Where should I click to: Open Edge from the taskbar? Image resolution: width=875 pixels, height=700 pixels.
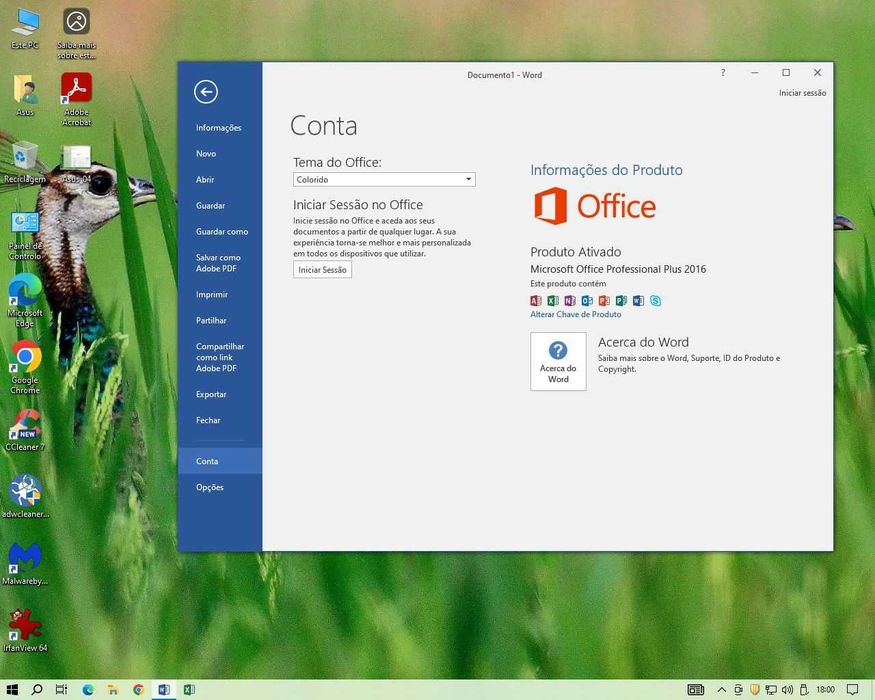point(88,690)
